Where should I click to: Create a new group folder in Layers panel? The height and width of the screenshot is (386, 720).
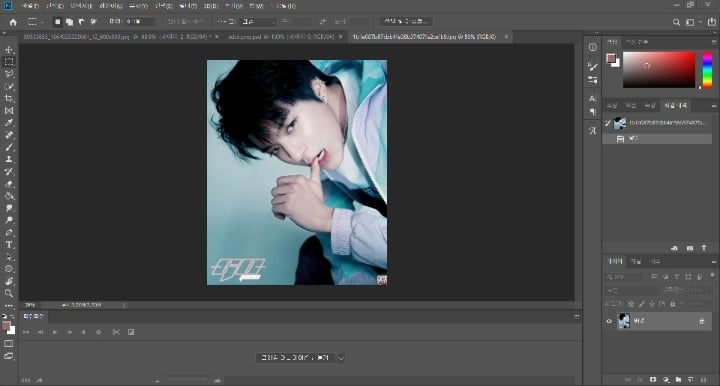(x=678, y=380)
